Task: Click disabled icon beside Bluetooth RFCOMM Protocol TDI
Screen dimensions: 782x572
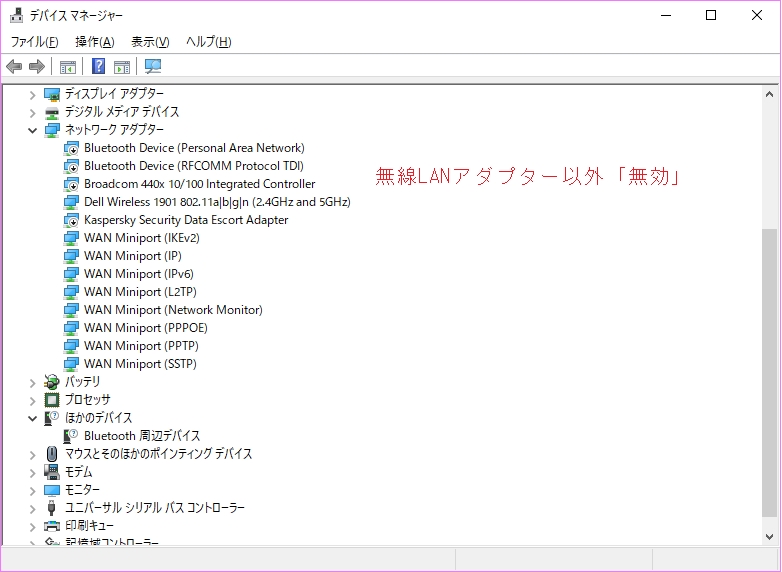Action: coord(71,166)
